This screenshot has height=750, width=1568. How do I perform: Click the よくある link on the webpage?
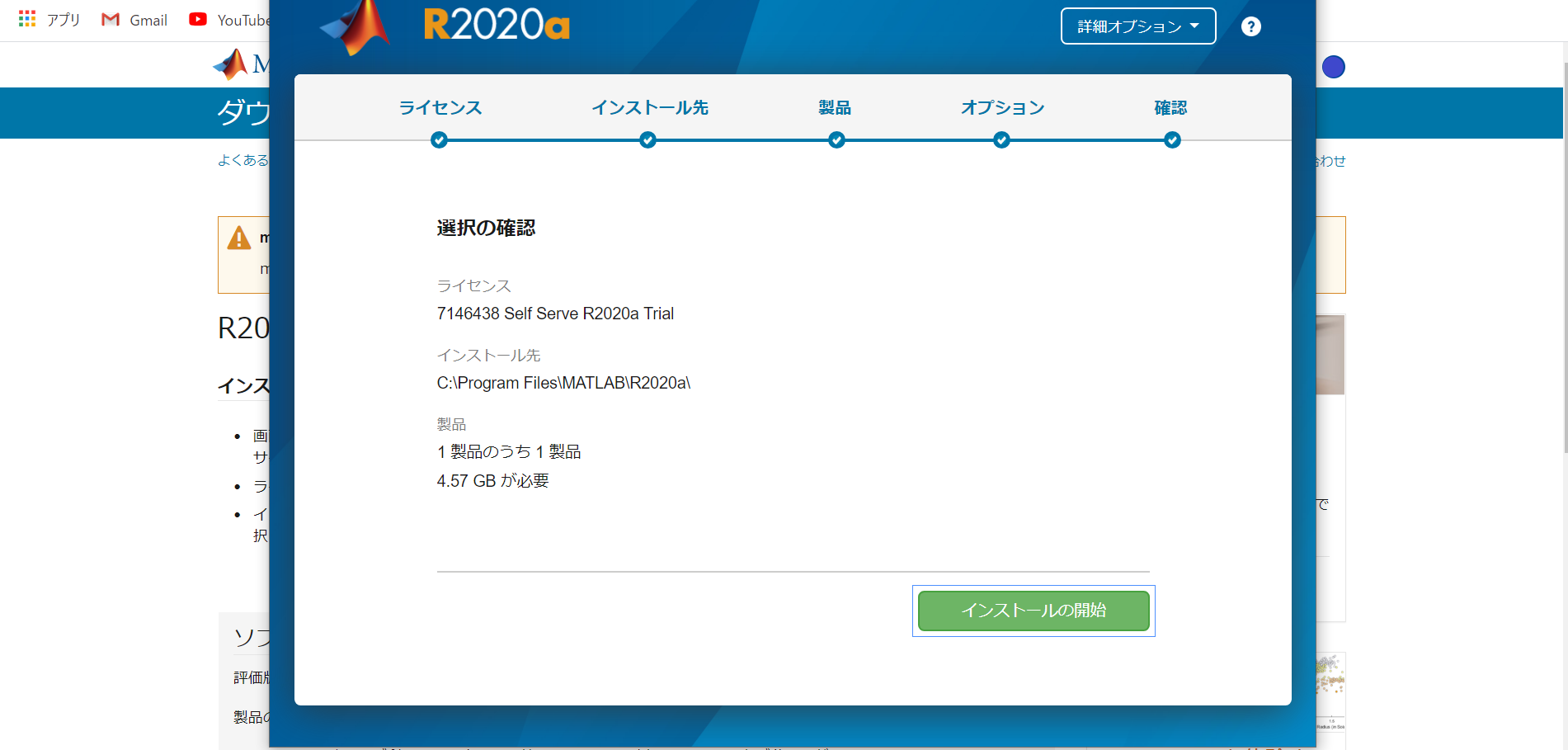(x=243, y=160)
